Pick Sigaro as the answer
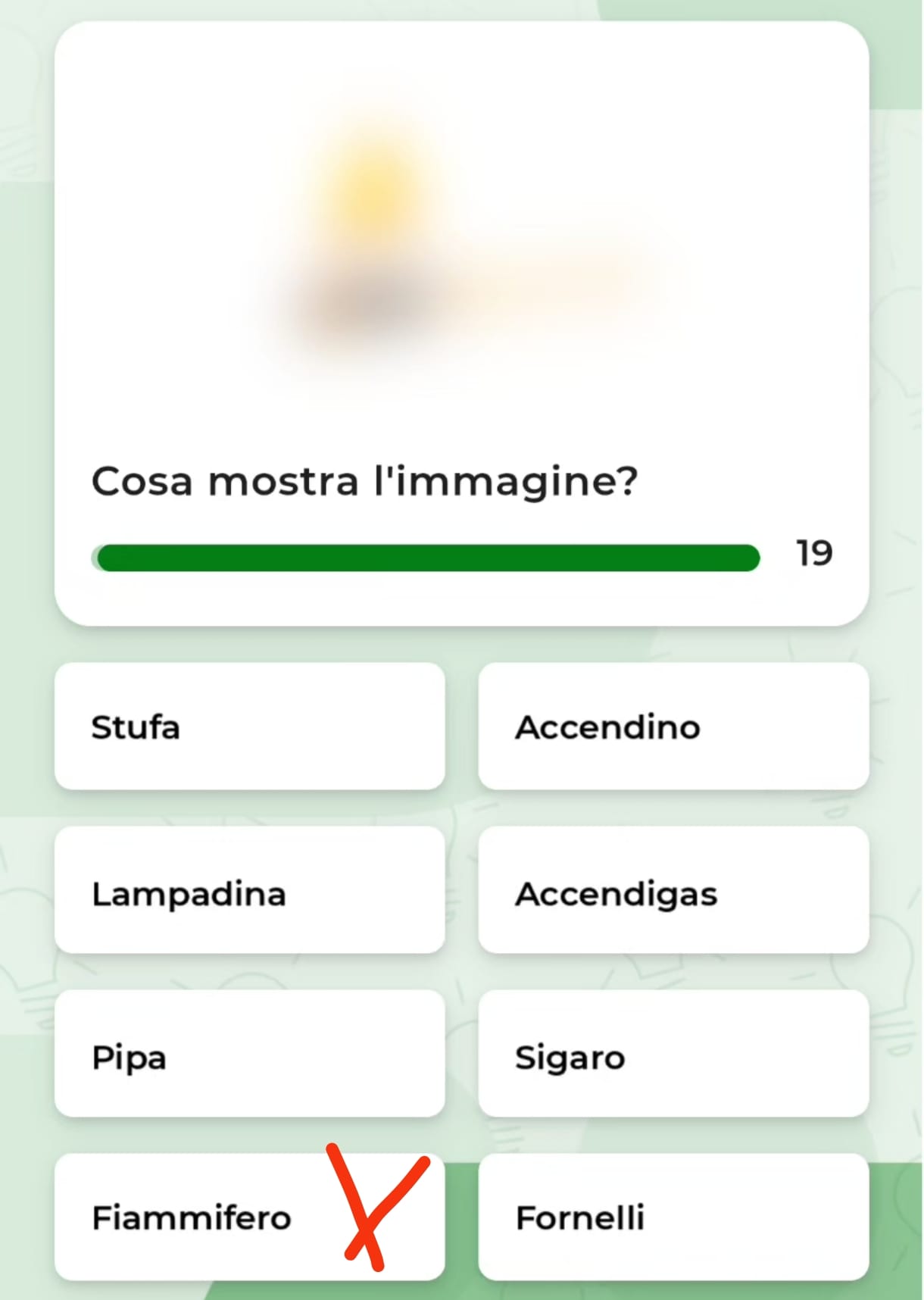Image resolution: width=924 pixels, height=1300 pixels. coord(673,1054)
